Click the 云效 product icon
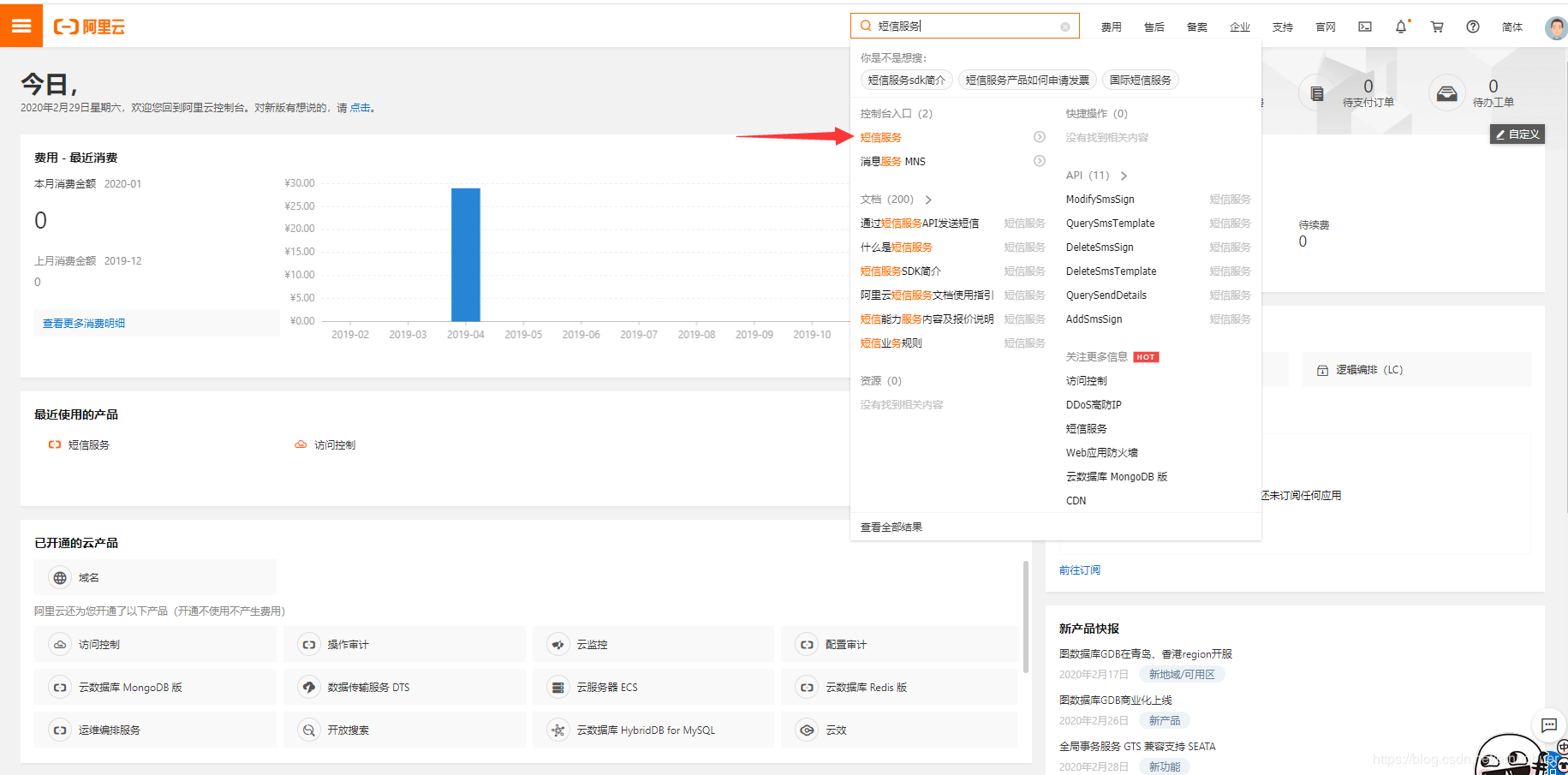This screenshot has width=1568, height=775. [807, 730]
